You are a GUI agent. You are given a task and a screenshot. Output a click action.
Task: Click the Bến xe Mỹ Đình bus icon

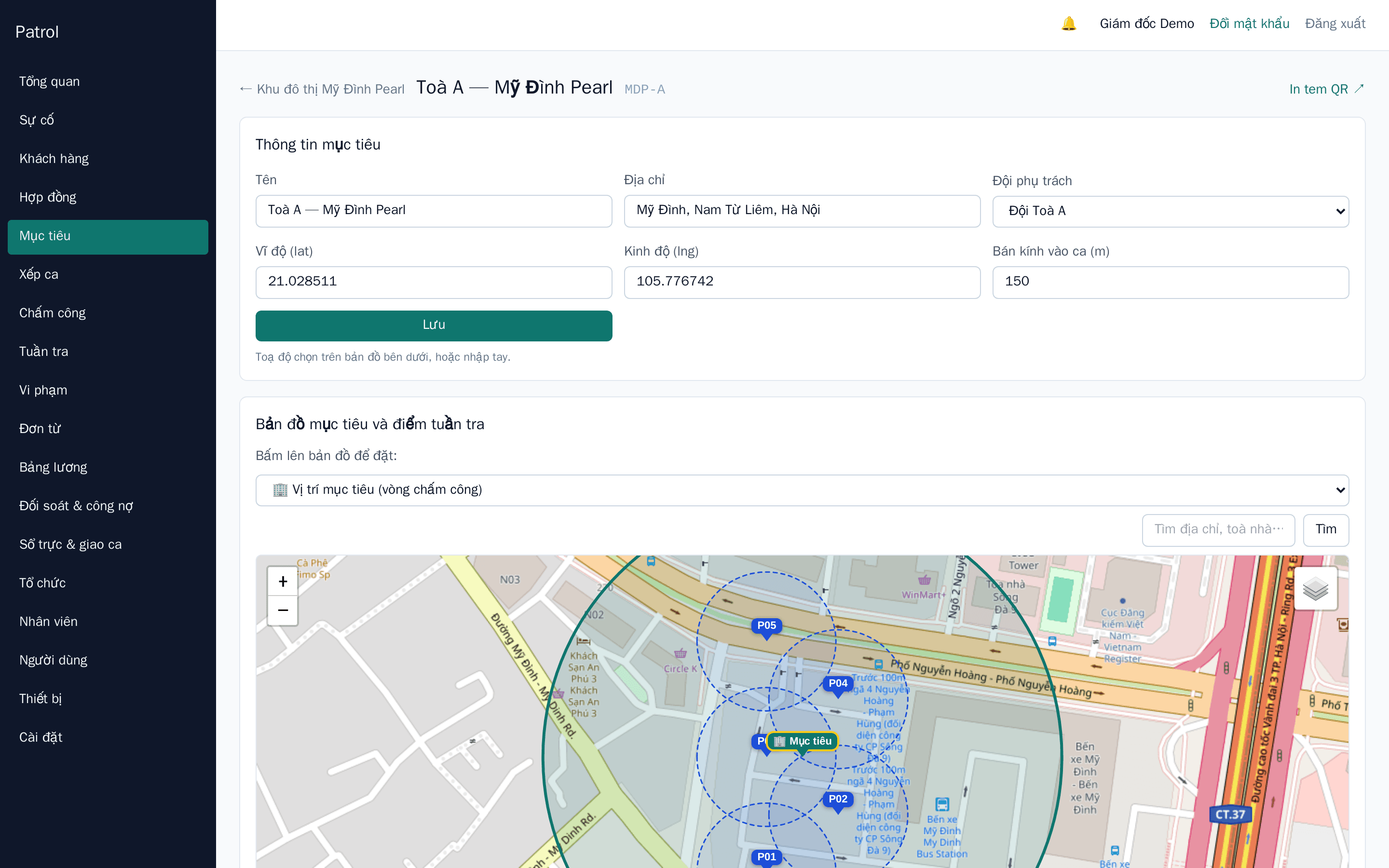[x=942, y=804]
